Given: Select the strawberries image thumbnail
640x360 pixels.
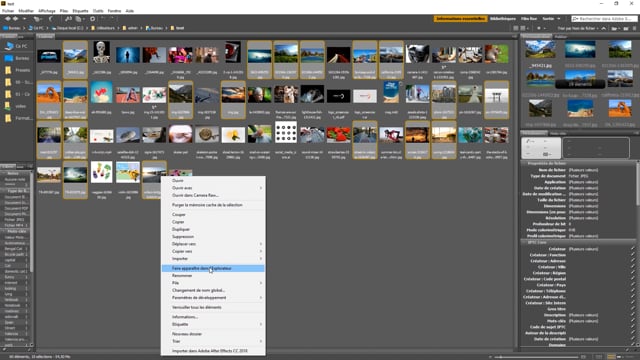Looking at the screenshot, I should point(338,135).
